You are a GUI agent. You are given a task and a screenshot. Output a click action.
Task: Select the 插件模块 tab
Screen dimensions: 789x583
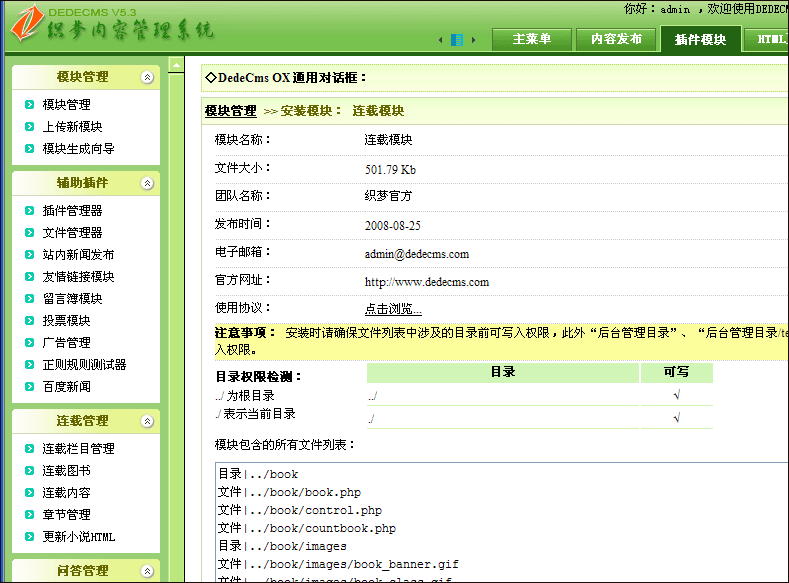tap(700, 40)
